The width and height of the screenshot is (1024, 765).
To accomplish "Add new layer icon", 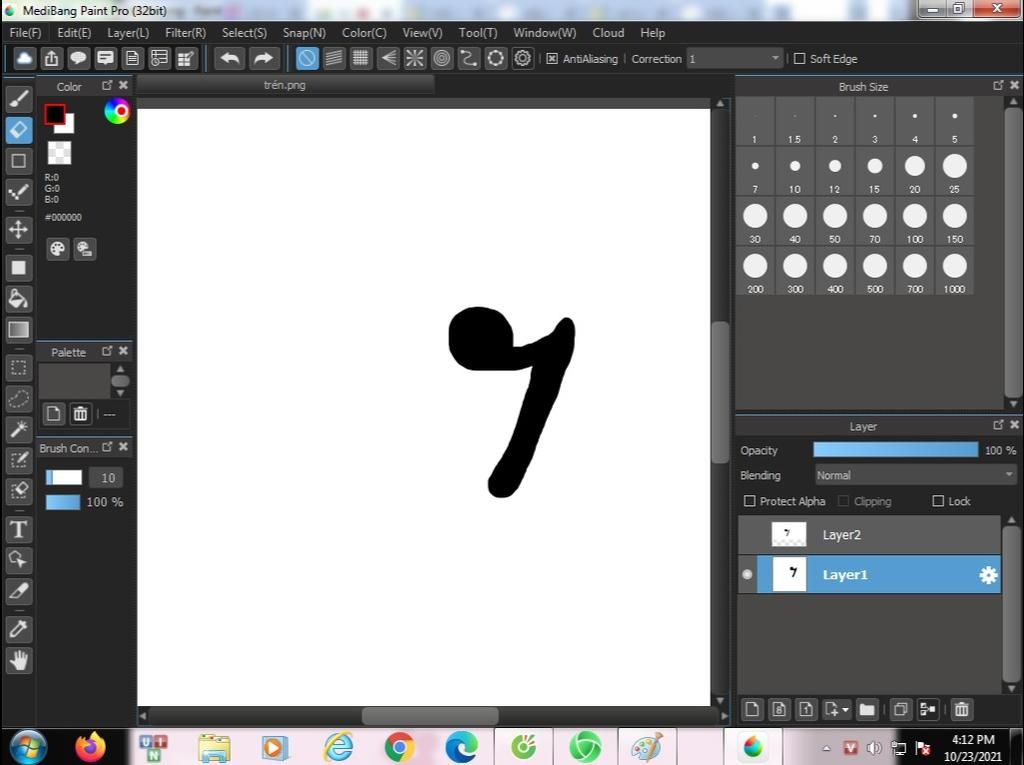I will (752, 709).
